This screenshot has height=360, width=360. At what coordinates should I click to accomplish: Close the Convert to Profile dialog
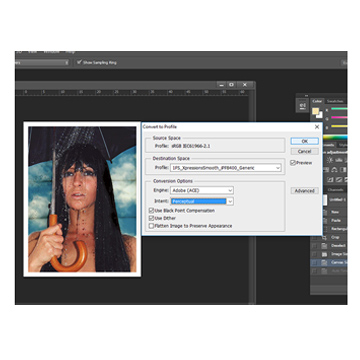click(x=317, y=127)
